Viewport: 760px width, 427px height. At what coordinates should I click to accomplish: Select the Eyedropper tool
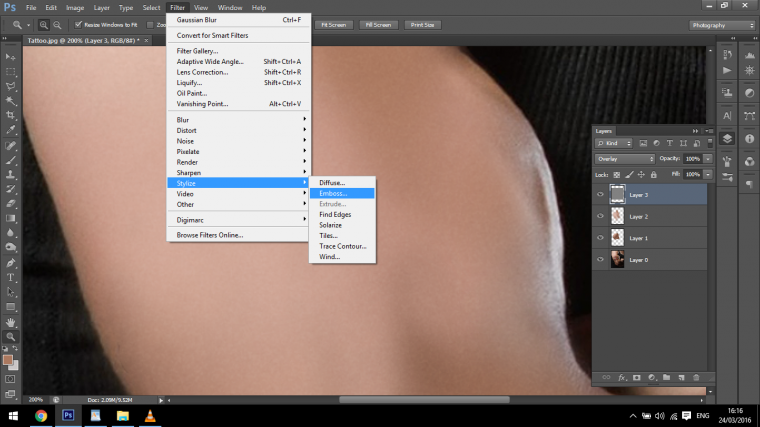click(10, 130)
